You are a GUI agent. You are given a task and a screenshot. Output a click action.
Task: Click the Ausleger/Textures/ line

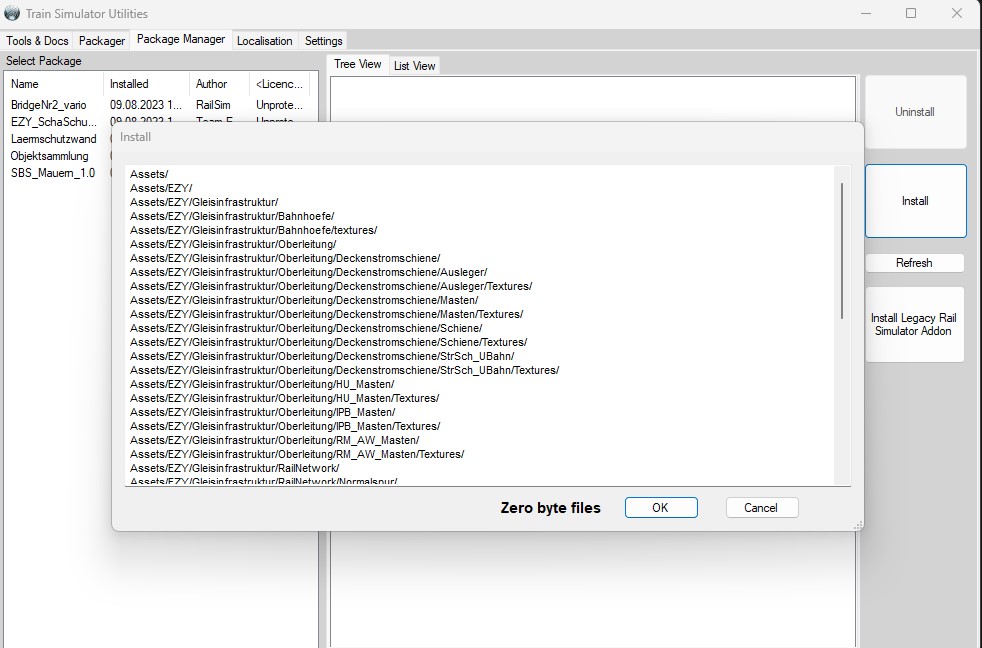tap(331, 286)
